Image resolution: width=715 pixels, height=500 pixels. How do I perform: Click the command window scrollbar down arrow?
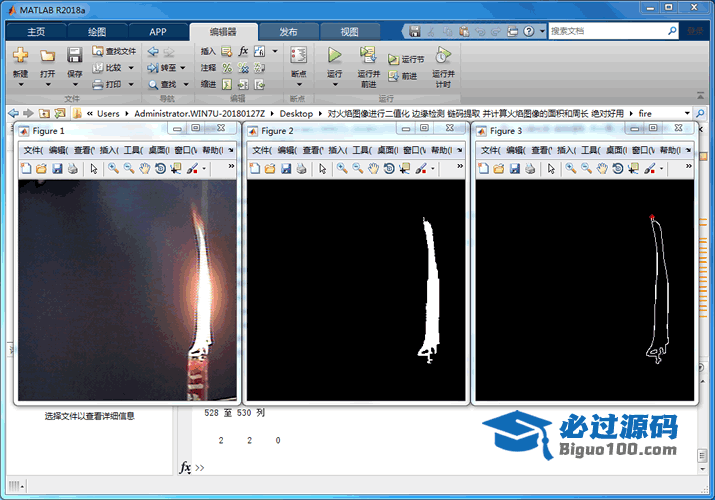[702, 469]
